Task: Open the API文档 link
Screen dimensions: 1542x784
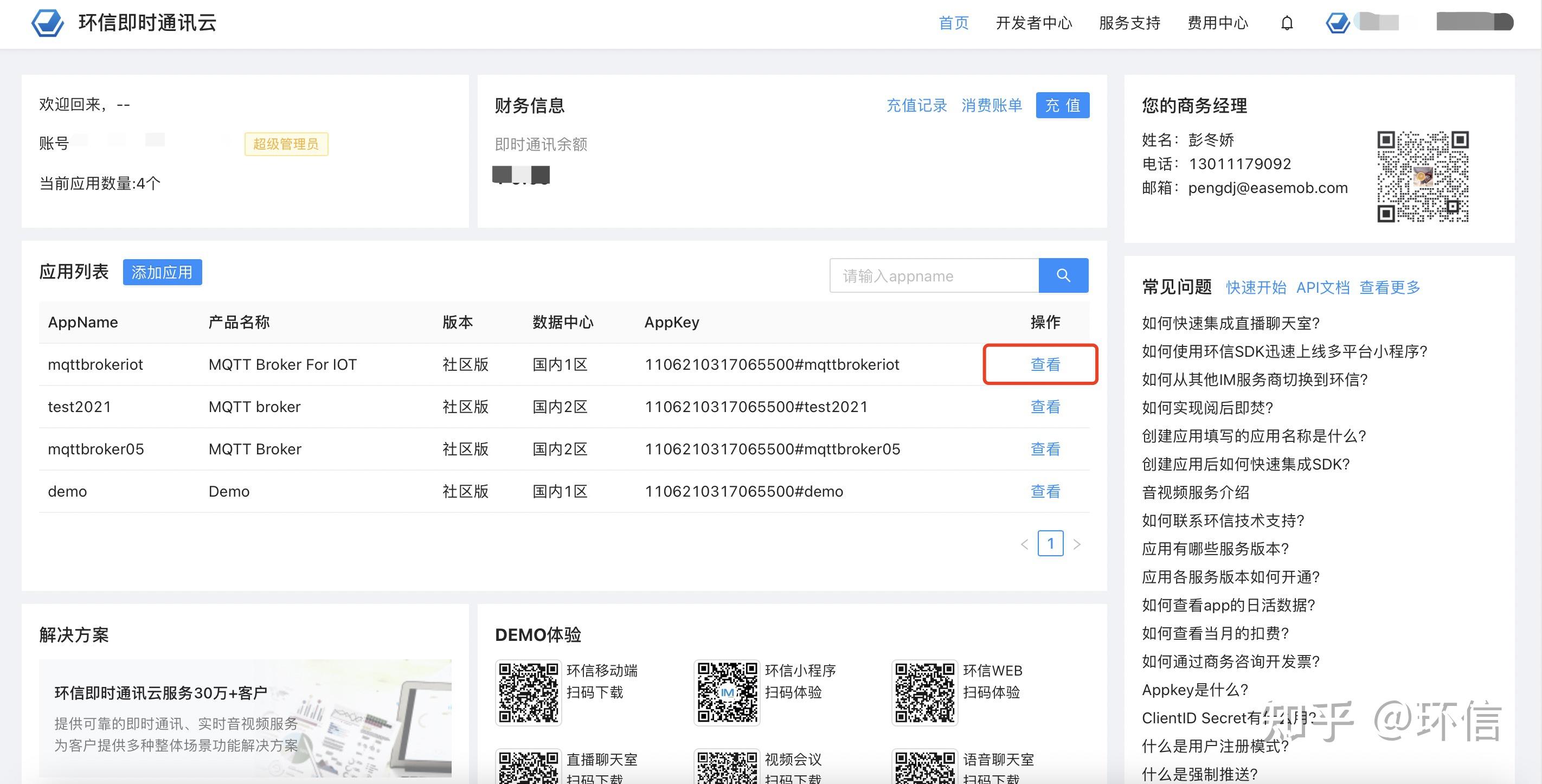Action: coord(1322,287)
